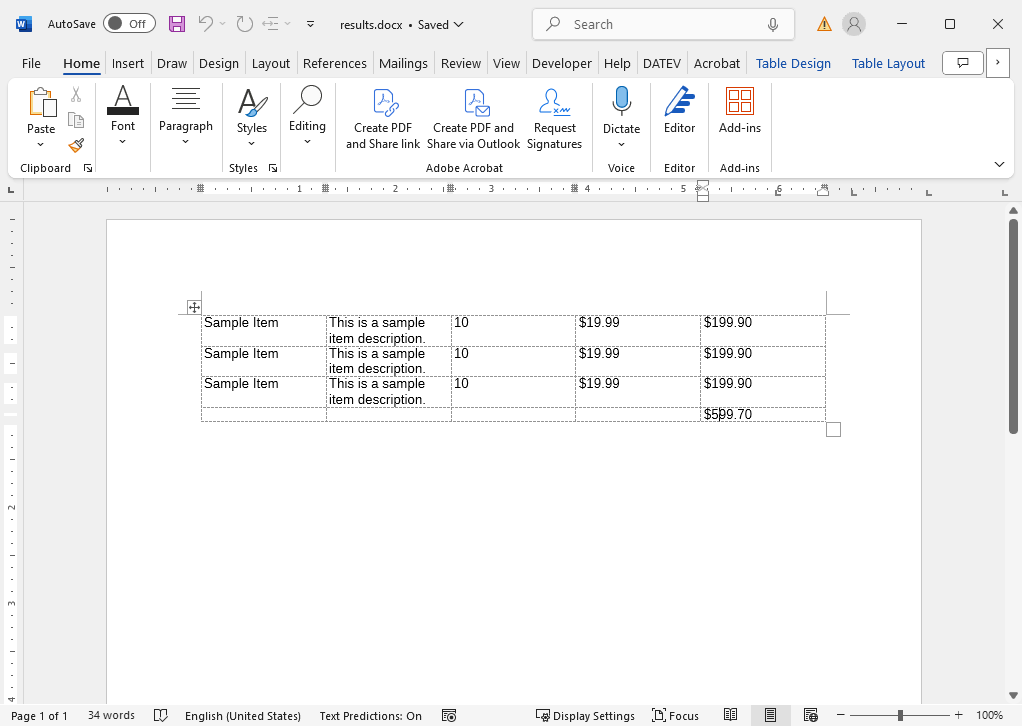1022x726 pixels.
Task: Click the zoom out minus button
Action: click(841, 716)
